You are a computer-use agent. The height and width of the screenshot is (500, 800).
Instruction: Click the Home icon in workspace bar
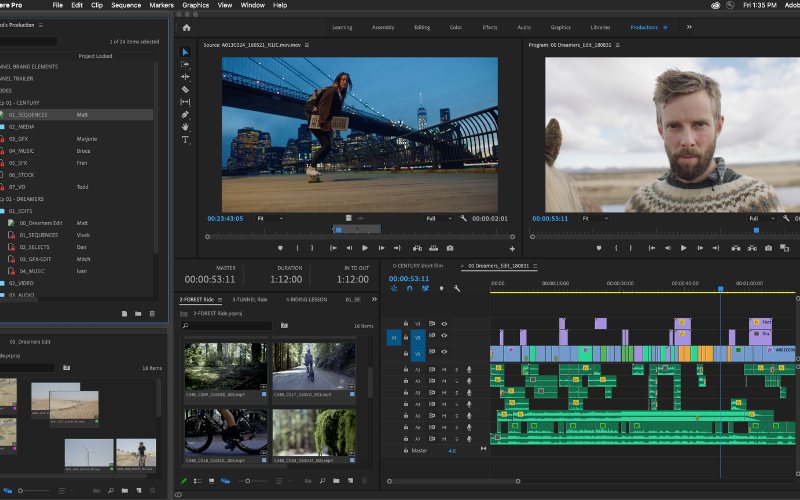coord(186,27)
